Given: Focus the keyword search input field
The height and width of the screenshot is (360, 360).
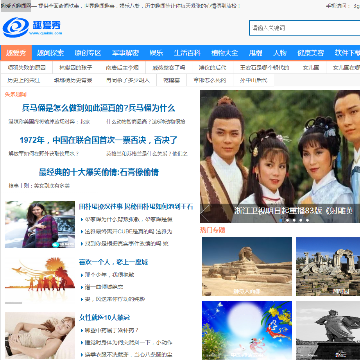Looking at the screenshot, I should pyautogui.click(x=304, y=28).
